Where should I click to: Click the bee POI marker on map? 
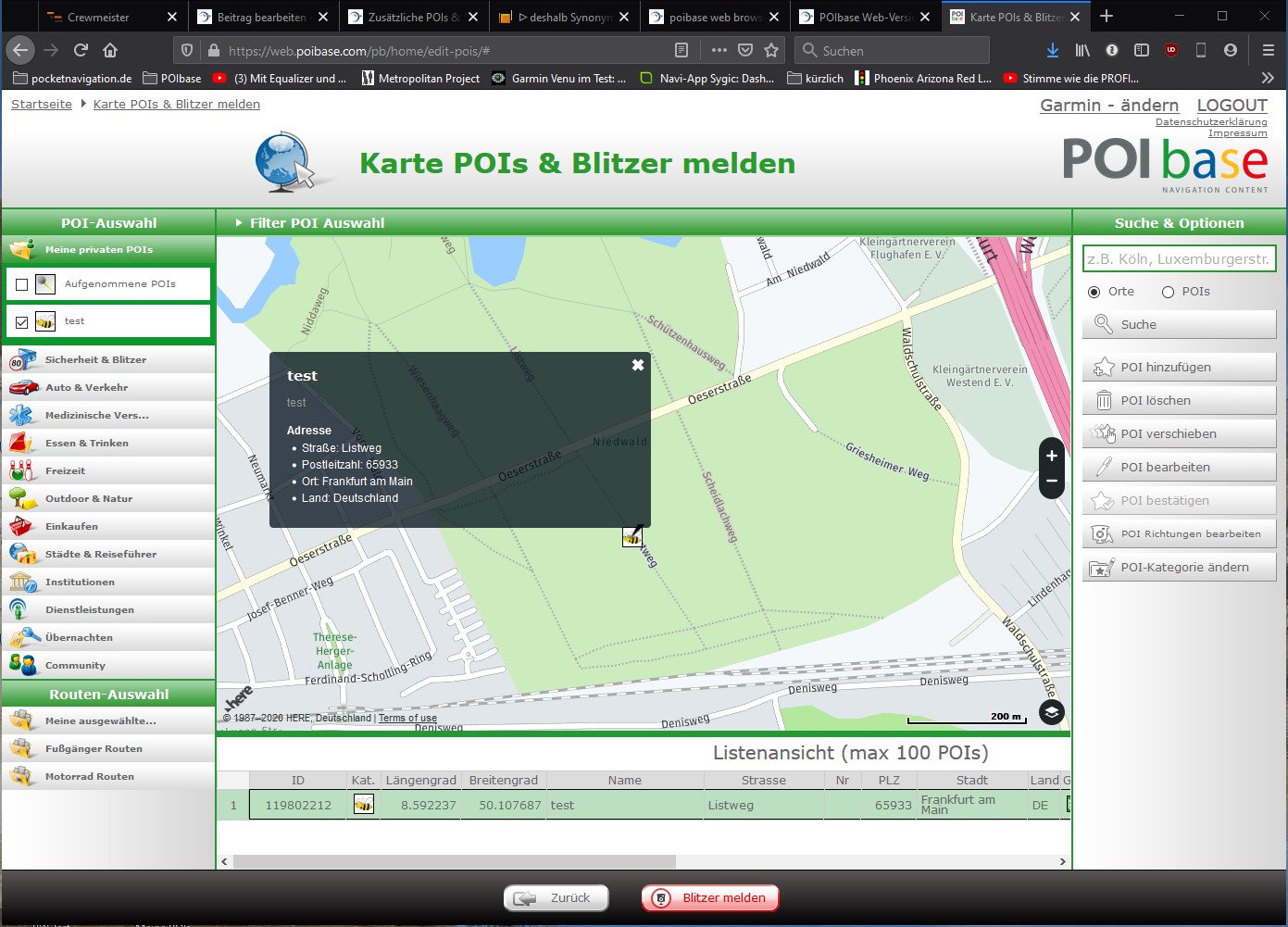point(632,536)
